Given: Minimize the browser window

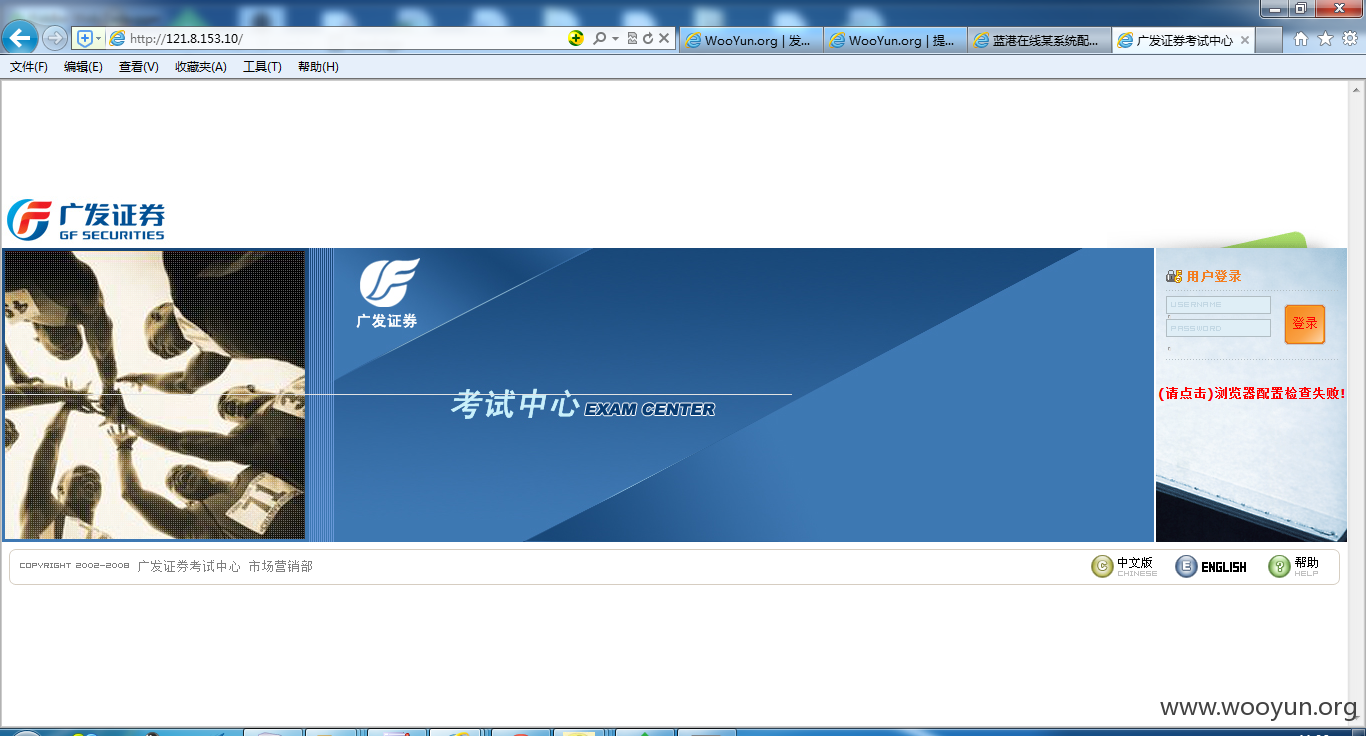Looking at the screenshot, I should tap(1275, 9).
